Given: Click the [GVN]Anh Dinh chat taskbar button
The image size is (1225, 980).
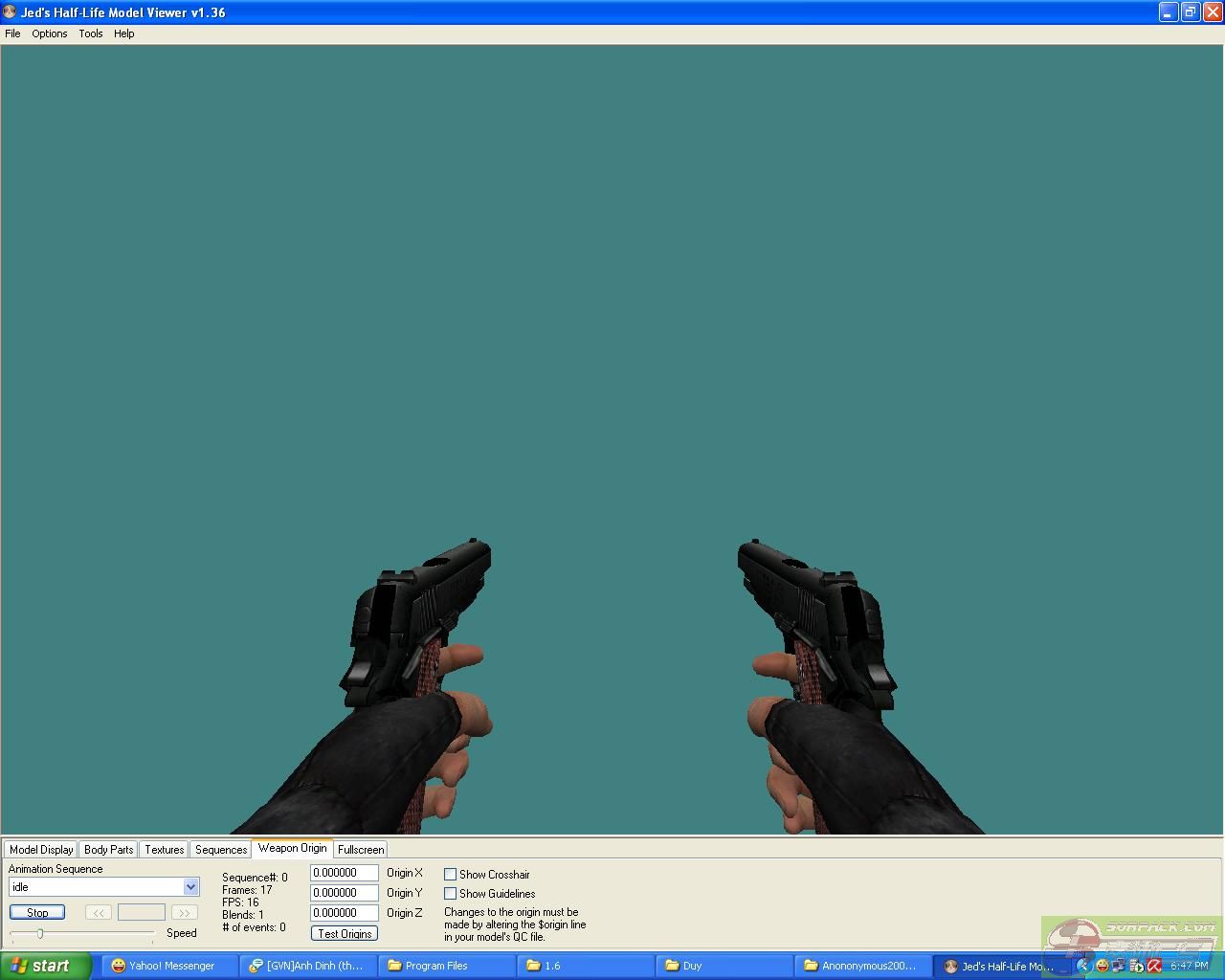Looking at the screenshot, I should (x=306, y=966).
